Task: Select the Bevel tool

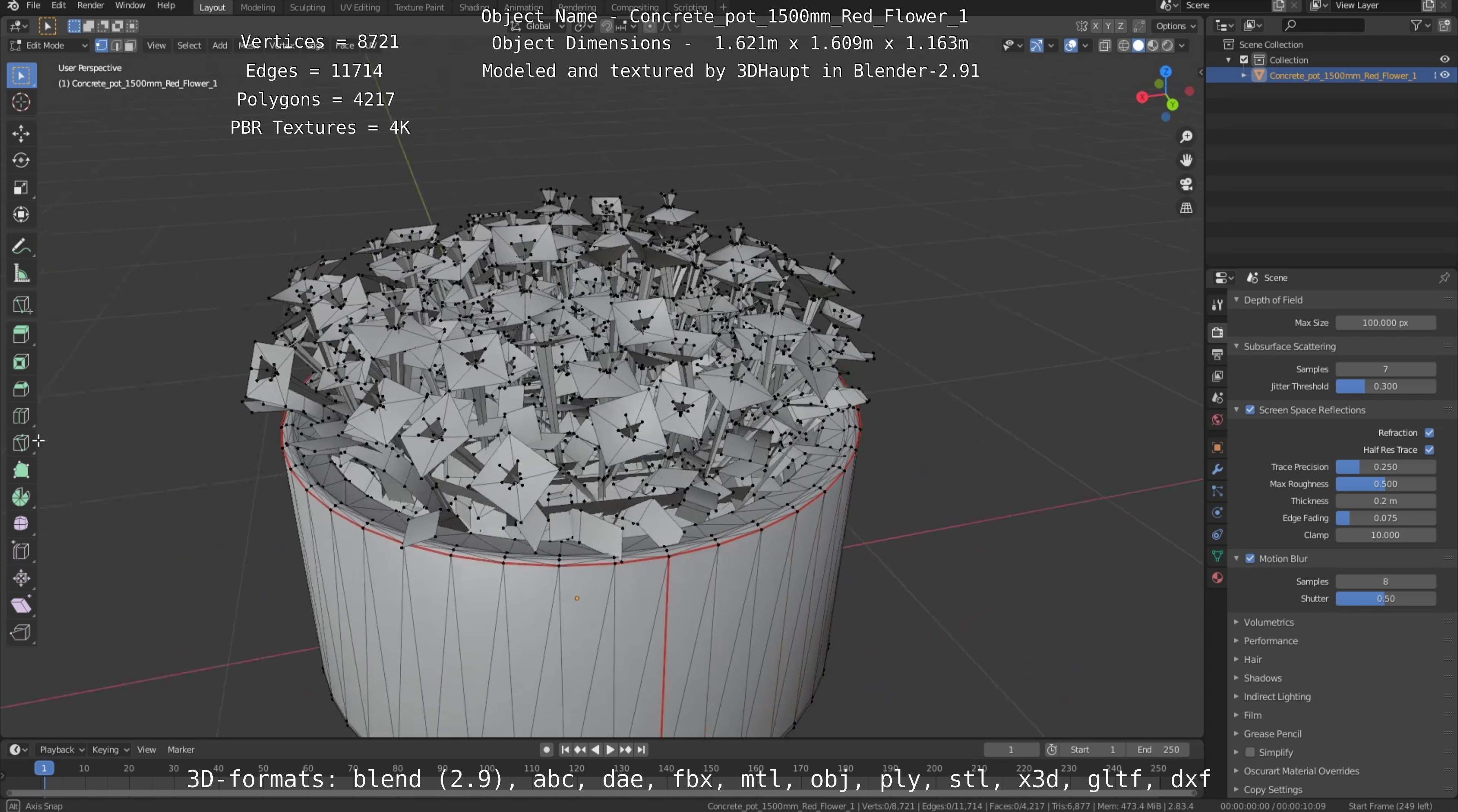Action: tap(21, 389)
